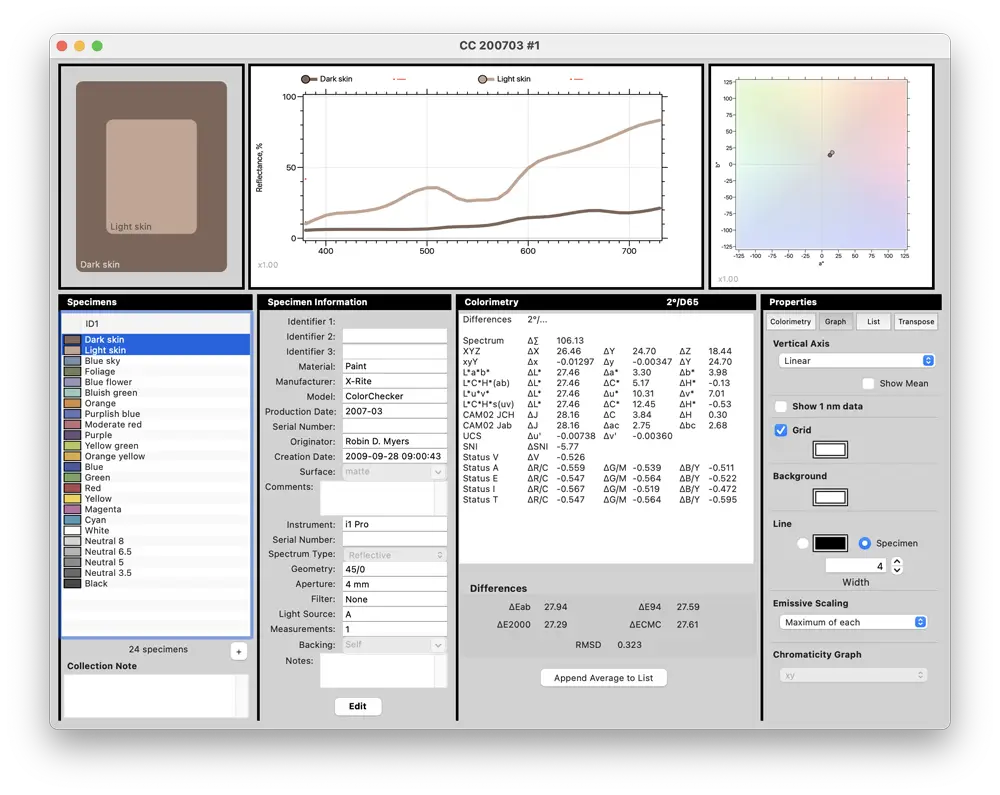This screenshot has height=795, width=1000.
Task: Switch to the Colorimetry tab in Properties
Action: coord(791,322)
